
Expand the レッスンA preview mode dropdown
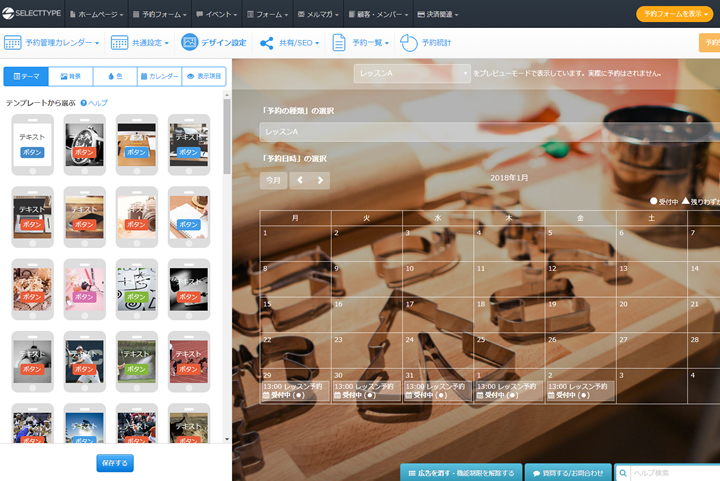412,74
